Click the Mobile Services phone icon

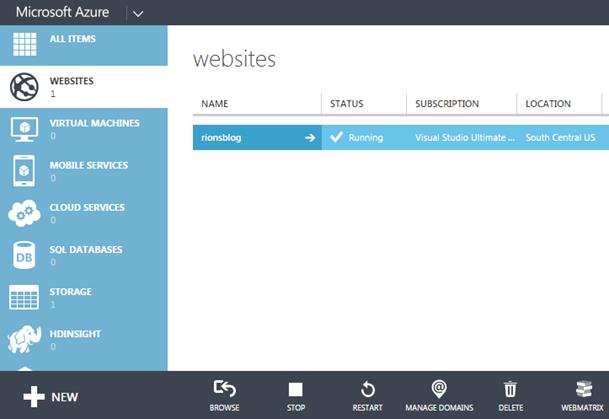point(24,171)
